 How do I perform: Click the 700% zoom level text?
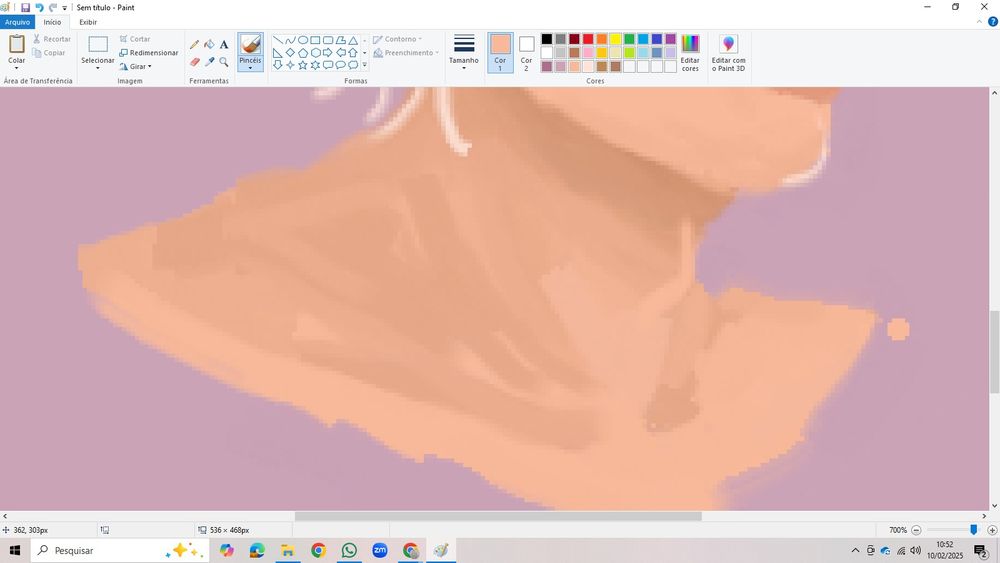[x=897, y=530]
